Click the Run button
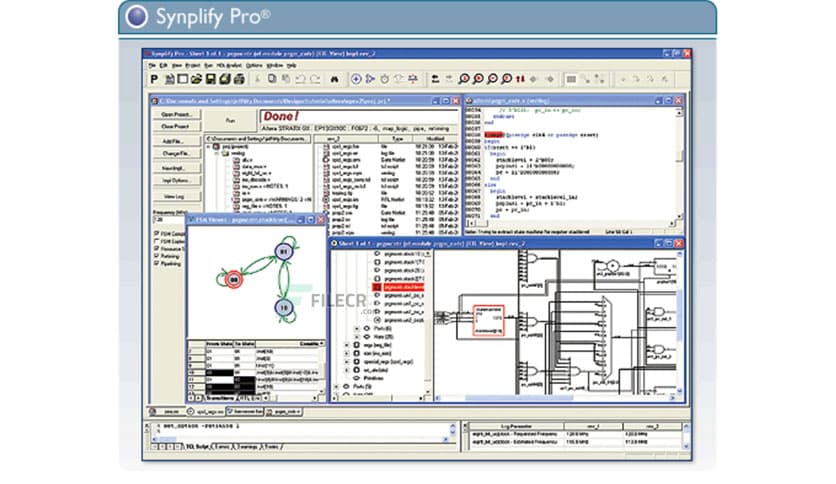The height and width of the screenshot is (484, 836). coord(230,120)
